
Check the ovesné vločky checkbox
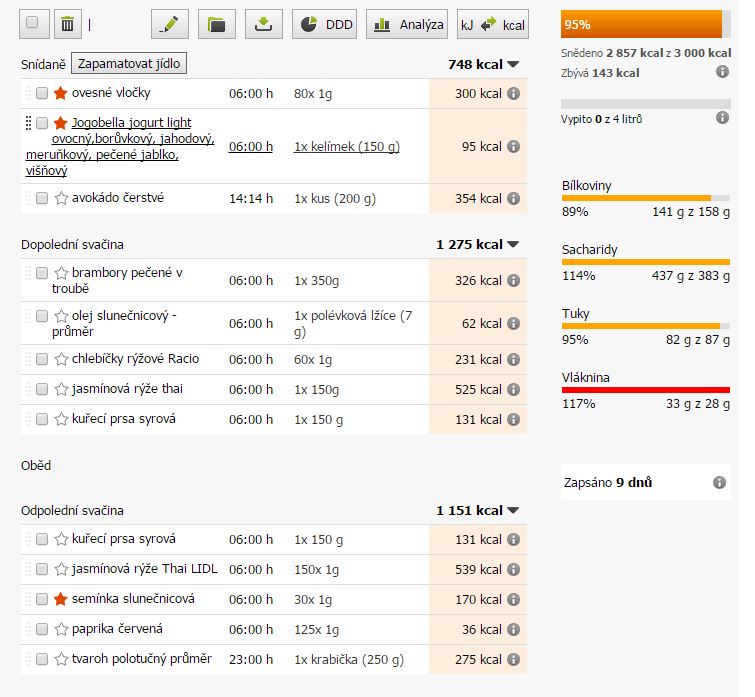pyautogui.click(x=42, y=93)
